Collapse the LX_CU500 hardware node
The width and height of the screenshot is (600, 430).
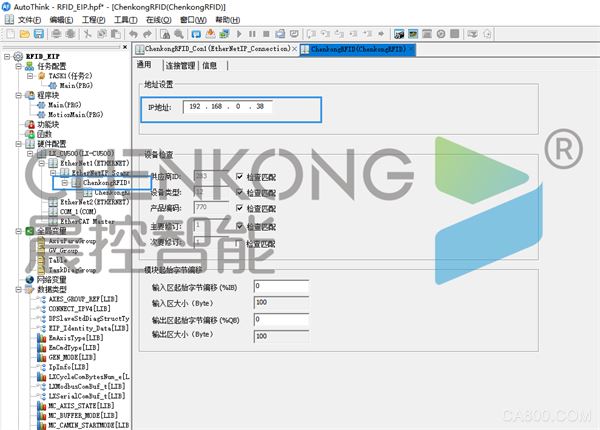point(30,153)
